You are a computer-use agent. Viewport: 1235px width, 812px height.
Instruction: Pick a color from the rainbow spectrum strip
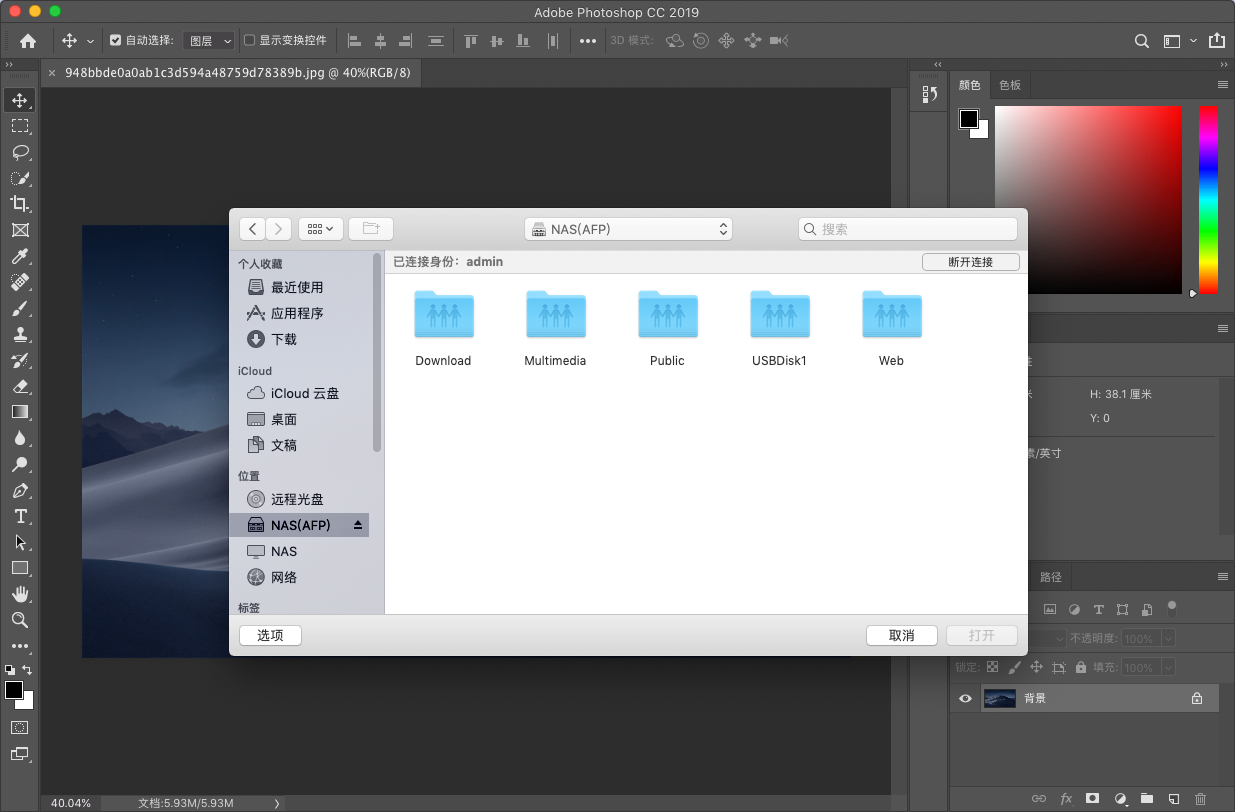(x=1207, y=200)
